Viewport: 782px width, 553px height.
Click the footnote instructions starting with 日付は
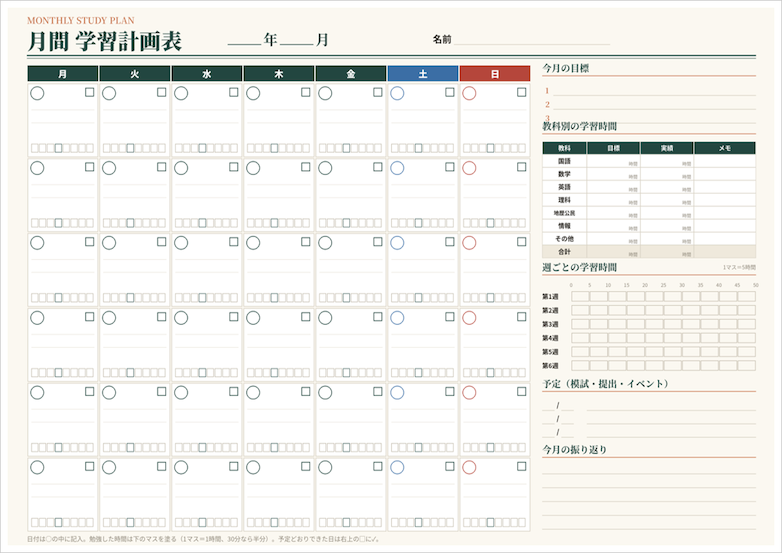203,539
